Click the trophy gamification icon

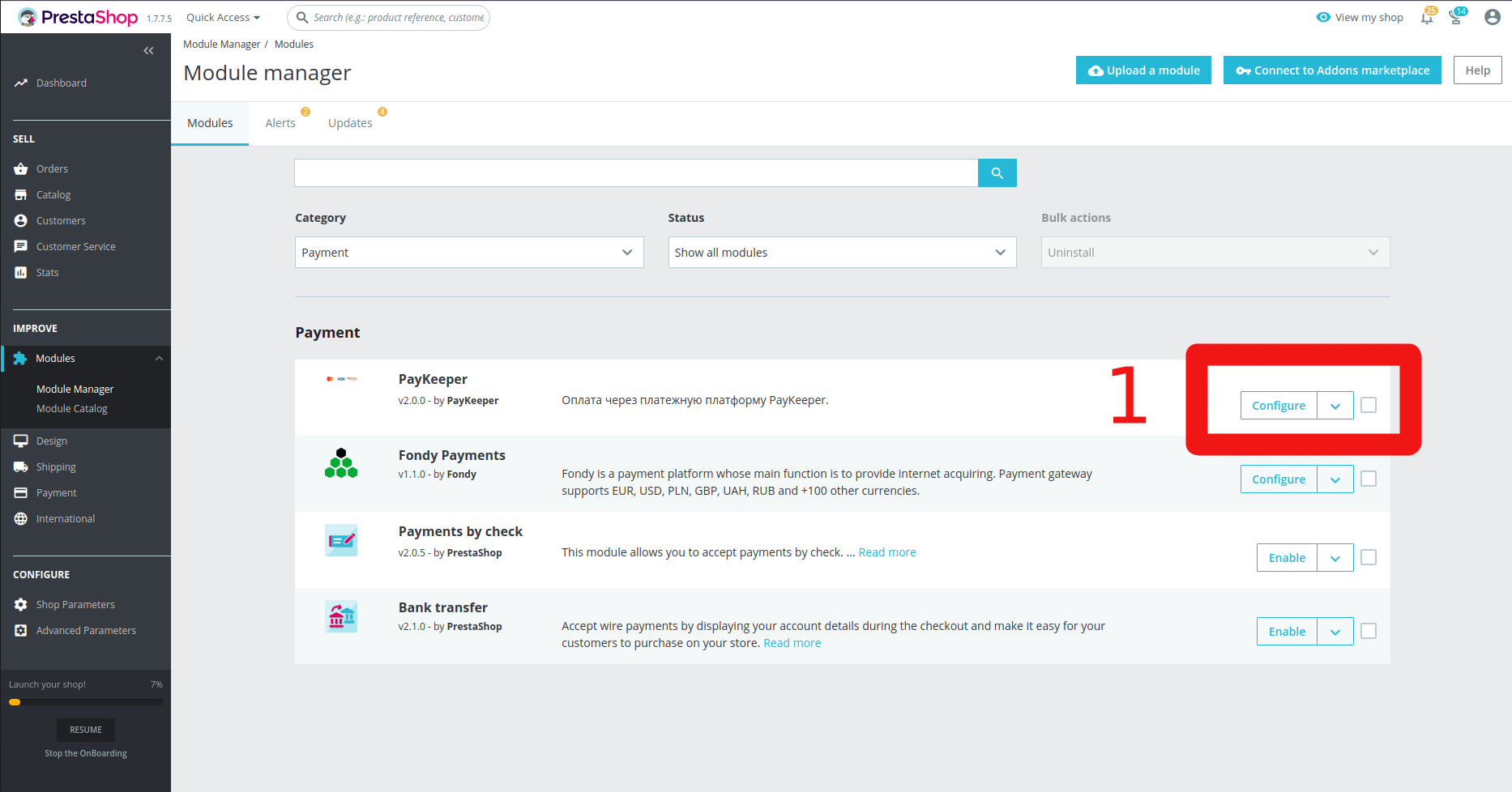[x=1455, y=18]
